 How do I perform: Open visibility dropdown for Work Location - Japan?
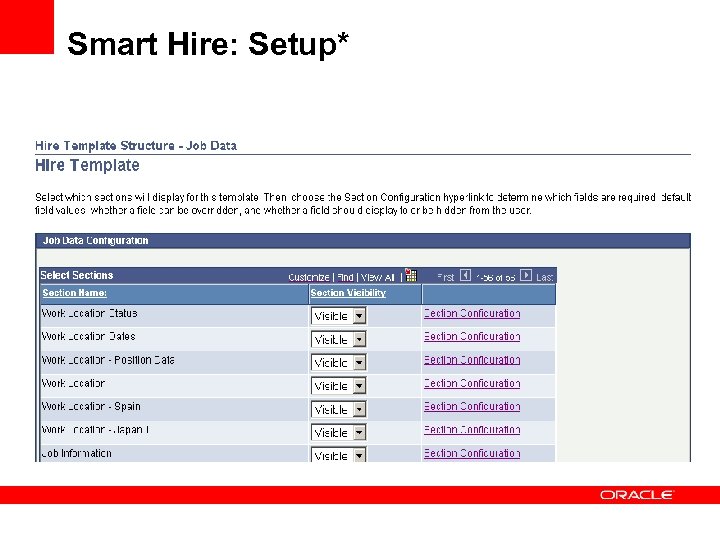[x=338, y=433]
